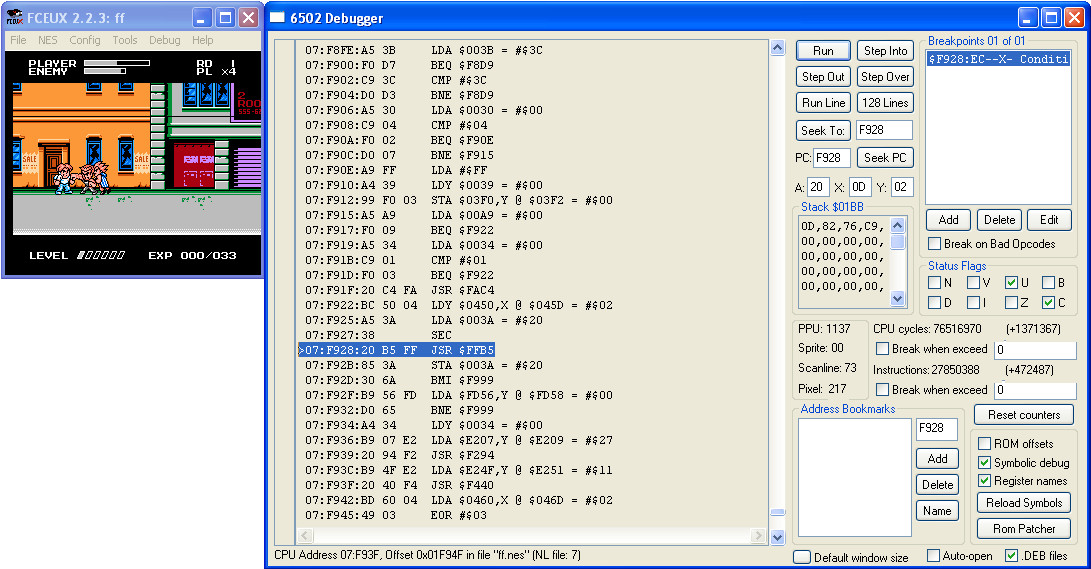The width and height of the screenshot is (1091, 569).
Task: Toggle Symbolic debug checkbox
Action: 985,463
